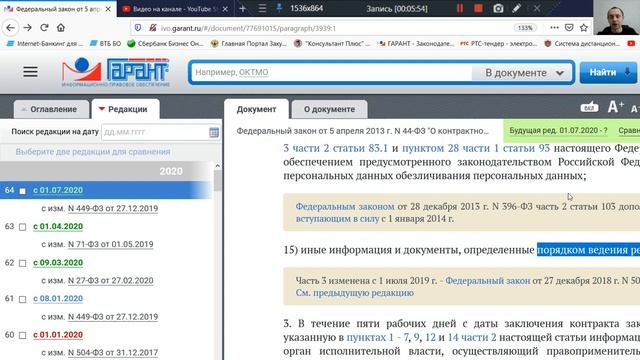
Task: Open Garant hamburger main menu
Action: [x=30, y=72]
